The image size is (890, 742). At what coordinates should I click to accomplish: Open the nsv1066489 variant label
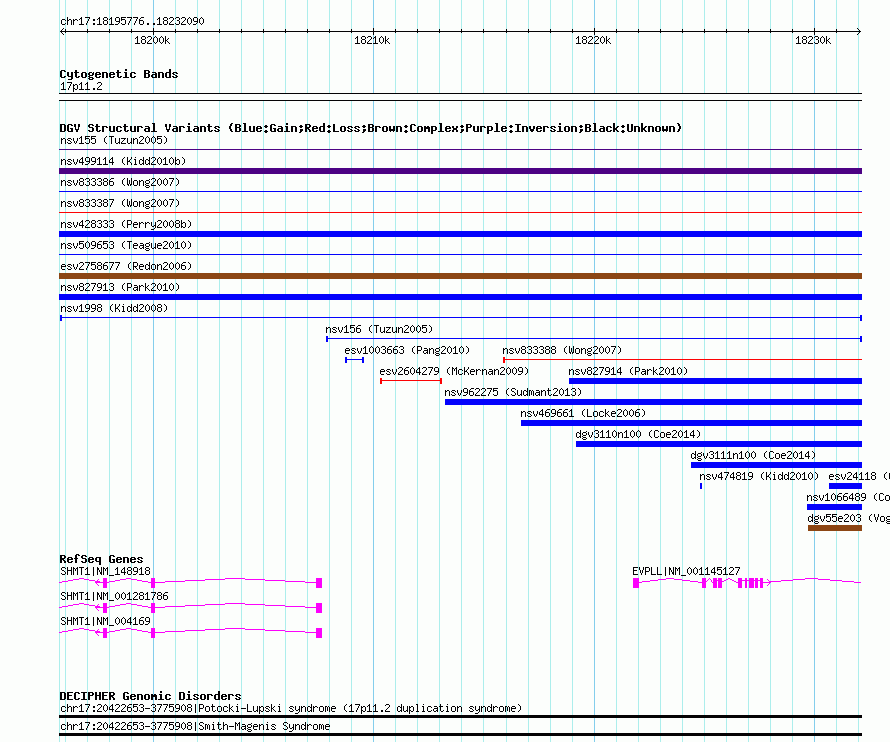click(848, 497)
